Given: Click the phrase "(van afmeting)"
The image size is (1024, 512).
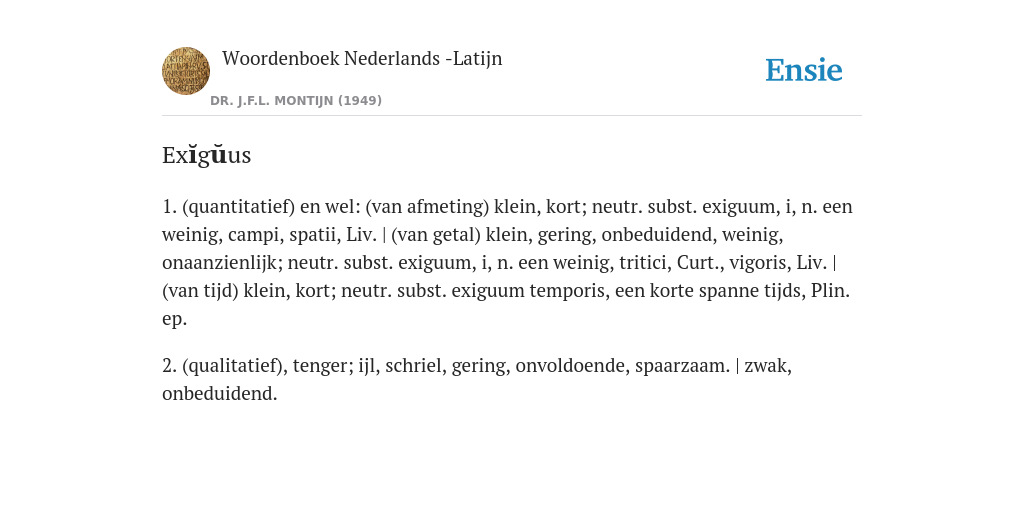Looking at the screenshot, I should point(427,207).
